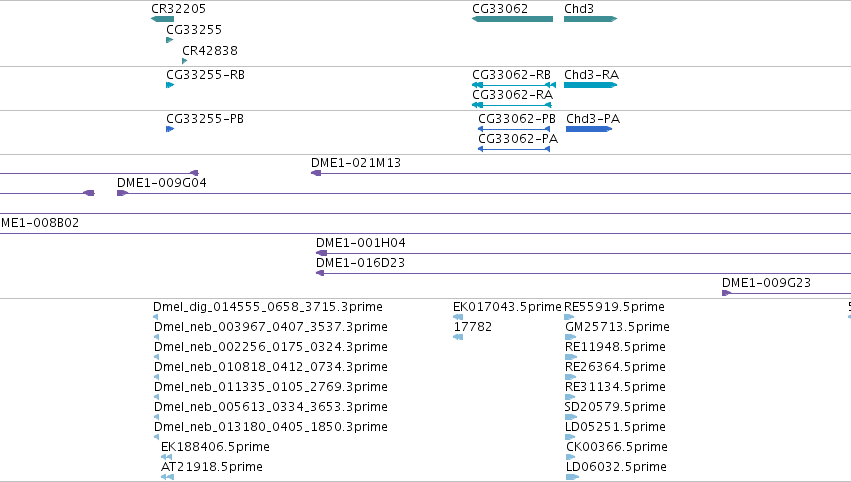
Task: Click the 17782 feature glyph
Action: (x=458, y=337)
